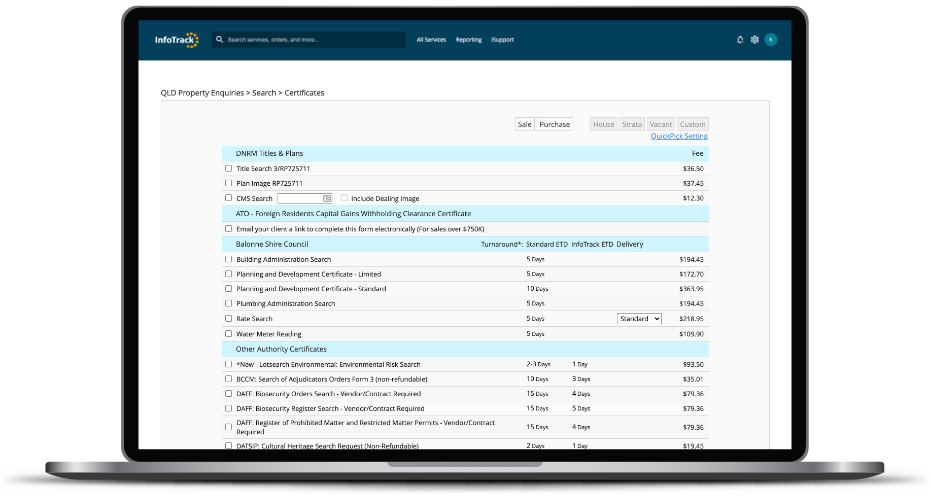
Task: Choose the Vacant quick pick
Action: [660, 124]
